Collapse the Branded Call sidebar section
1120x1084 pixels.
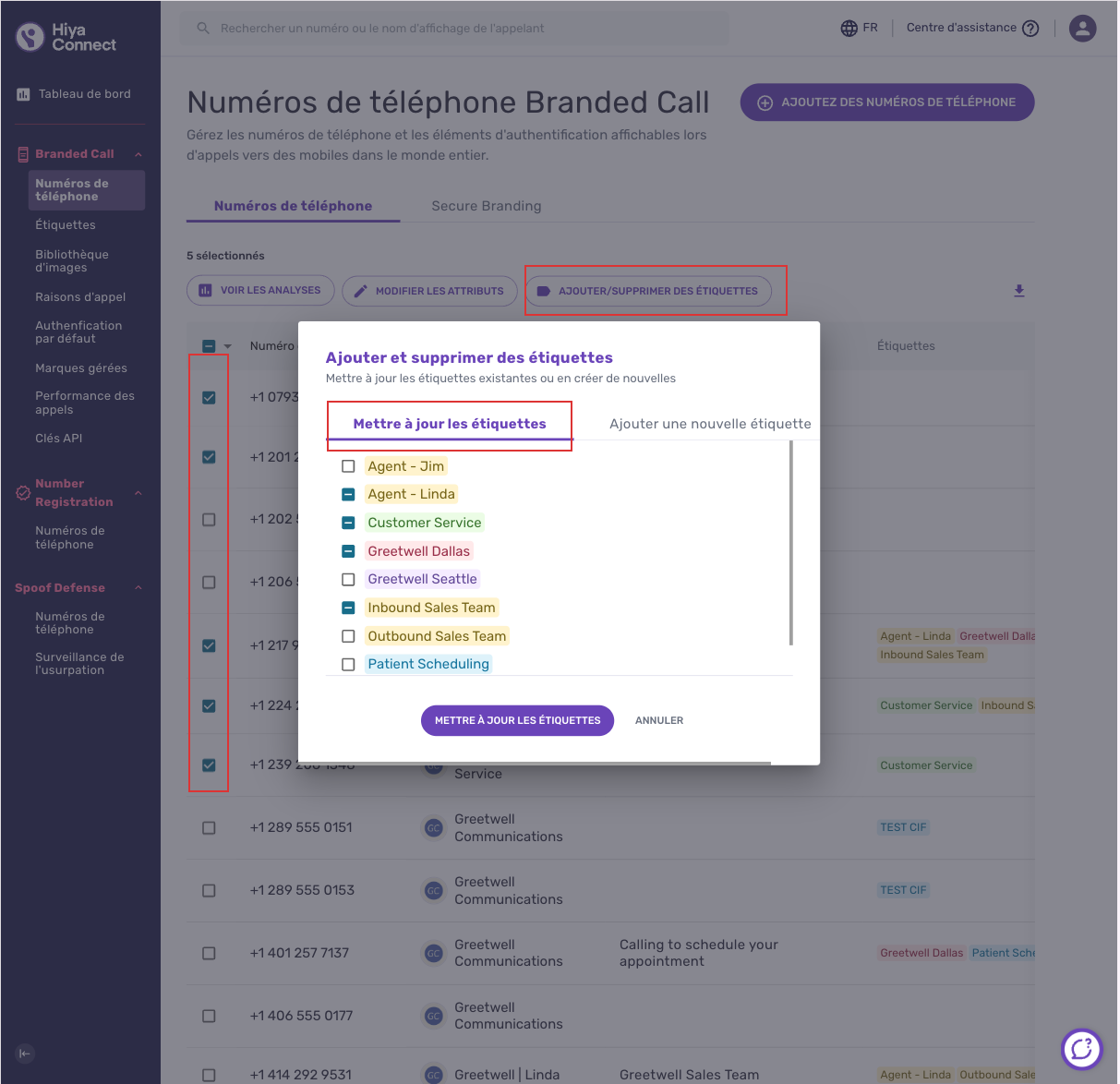tap(138, 154)
